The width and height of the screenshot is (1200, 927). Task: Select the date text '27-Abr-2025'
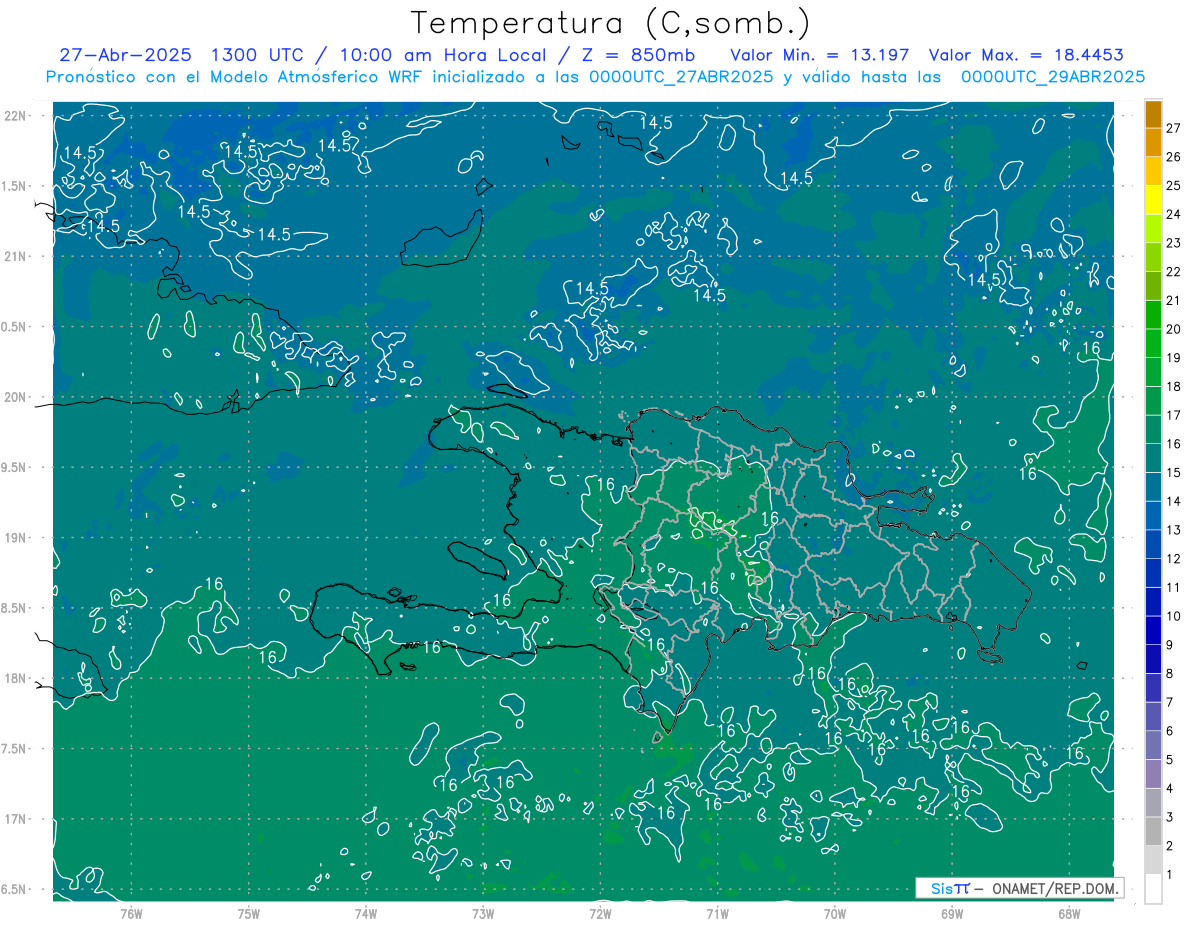[125, 55]
